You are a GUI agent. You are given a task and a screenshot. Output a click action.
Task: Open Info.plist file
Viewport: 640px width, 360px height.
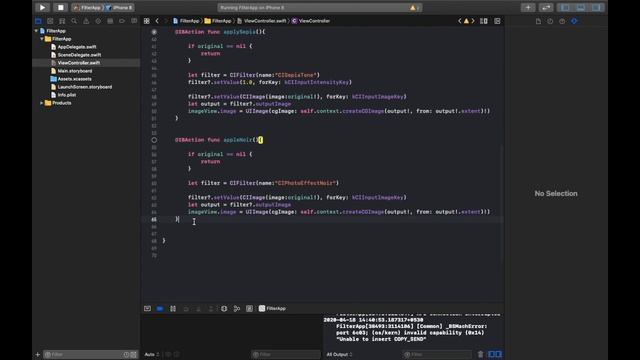pos(66,95)
